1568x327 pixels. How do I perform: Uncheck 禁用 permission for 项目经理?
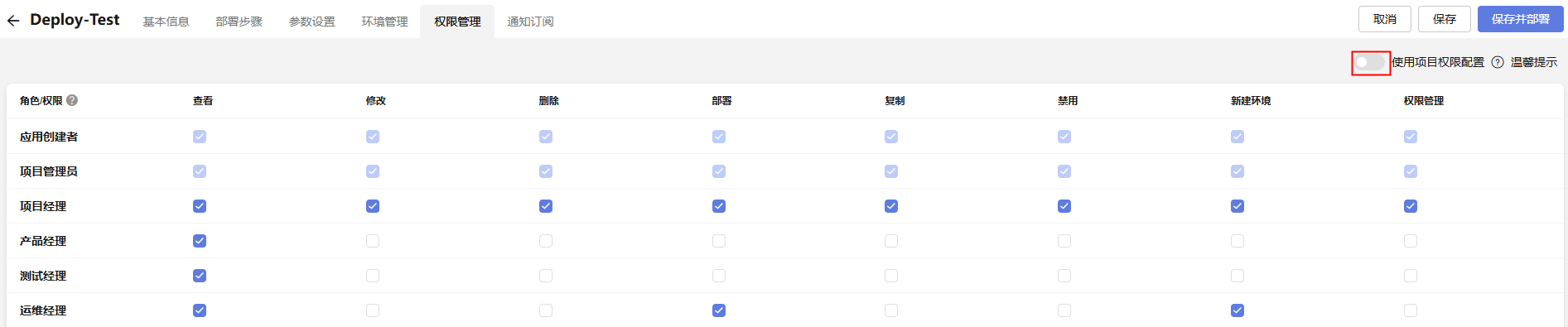[1064, 206]
